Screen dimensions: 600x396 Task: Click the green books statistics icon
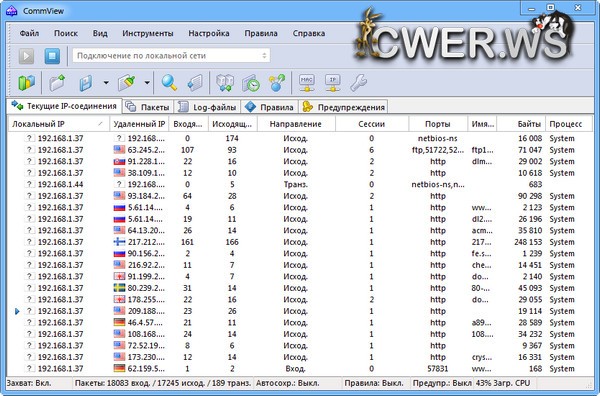26,82
